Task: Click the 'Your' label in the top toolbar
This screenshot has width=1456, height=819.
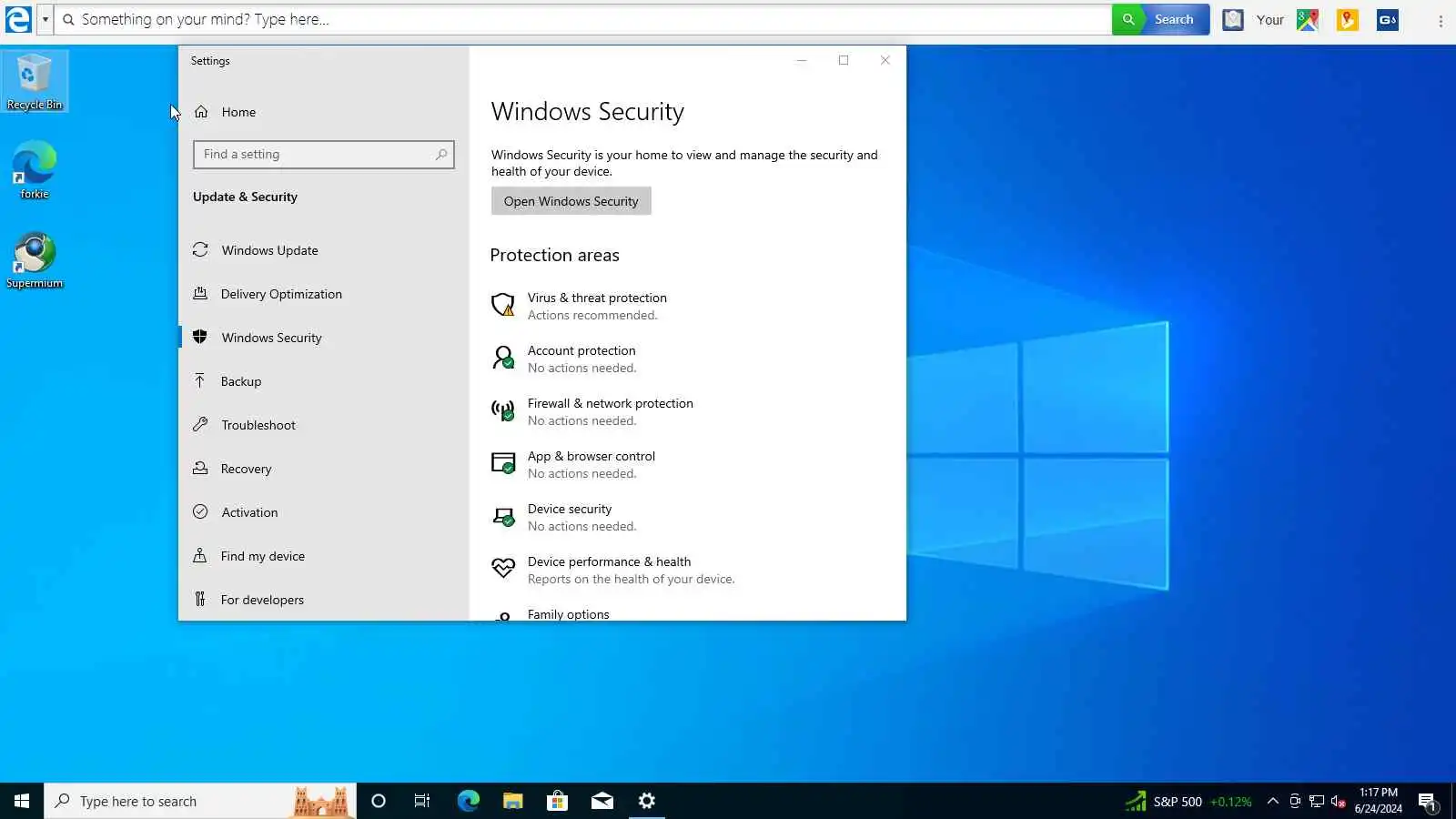Action: (x=1269, y=19)
